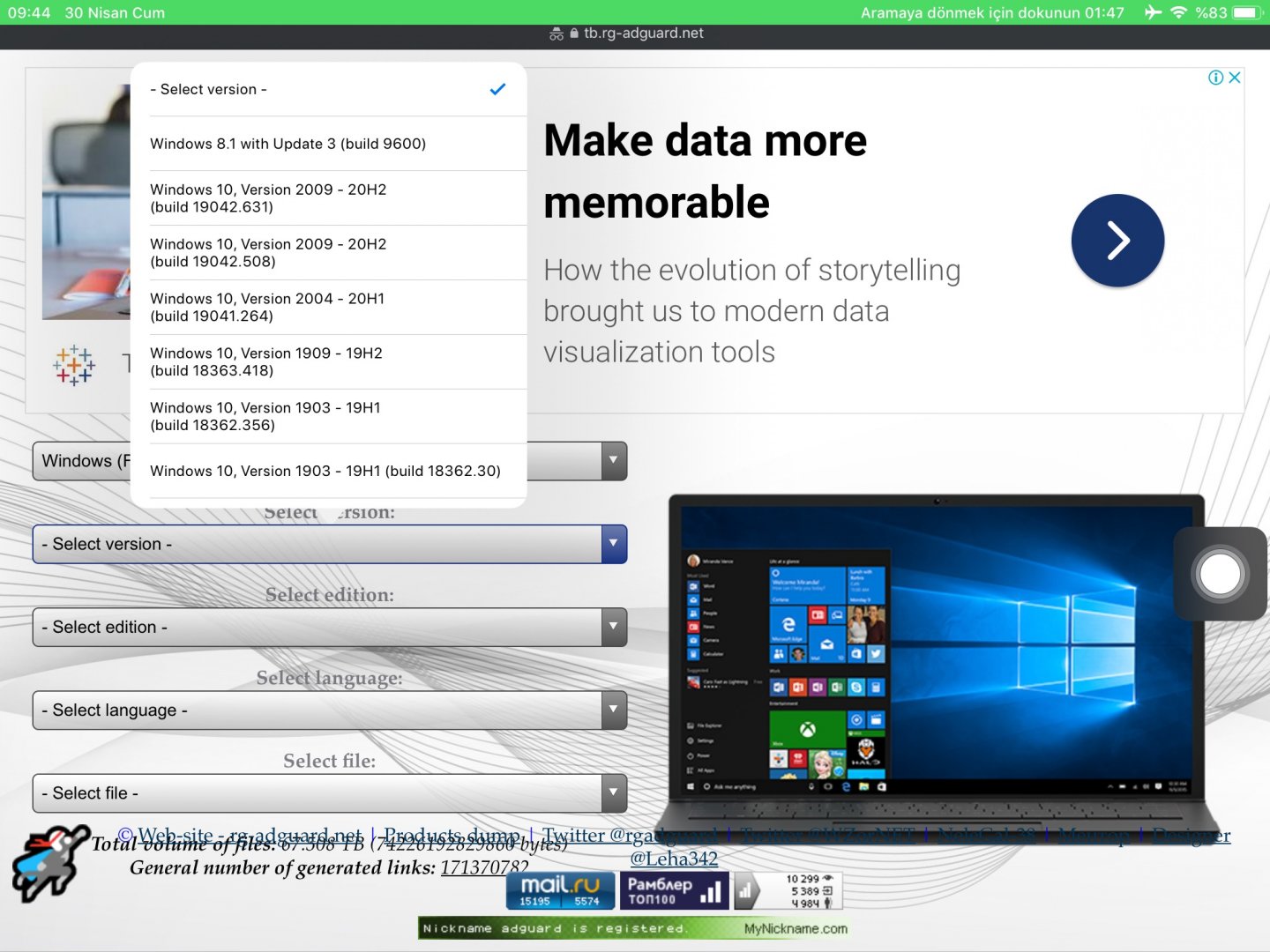Tap the Tableau logo in the ad

pos(74,365)
